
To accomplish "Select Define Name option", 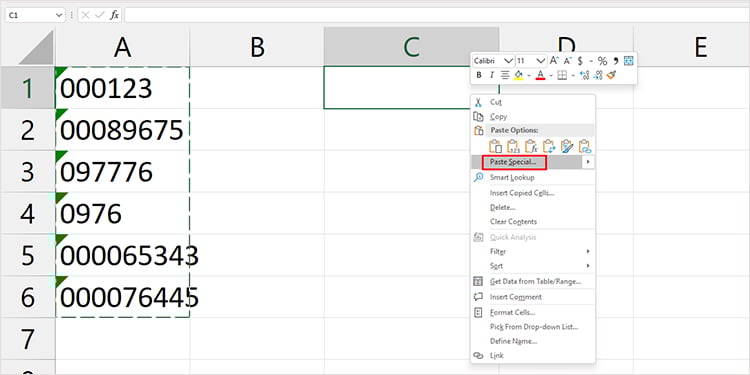I will point(533,342).
